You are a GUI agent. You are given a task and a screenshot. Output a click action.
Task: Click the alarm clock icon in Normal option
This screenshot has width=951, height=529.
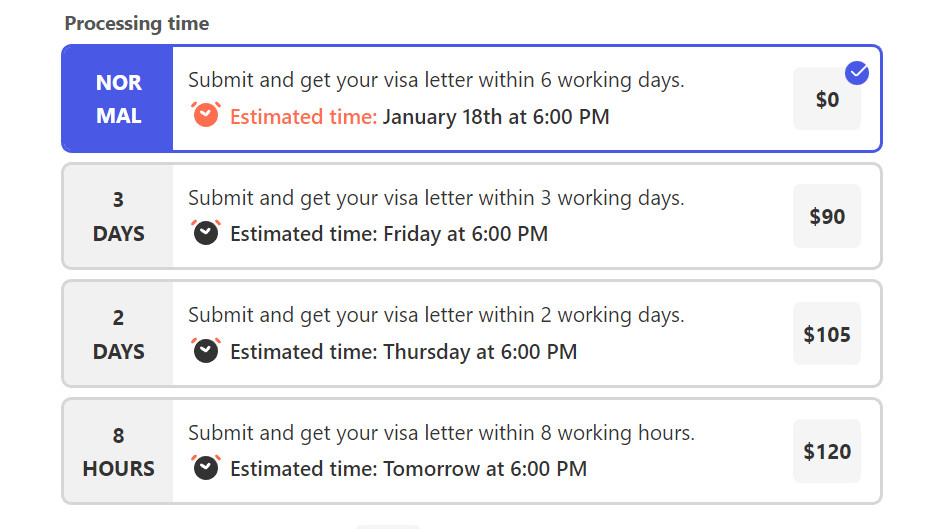tap(206, 115)
